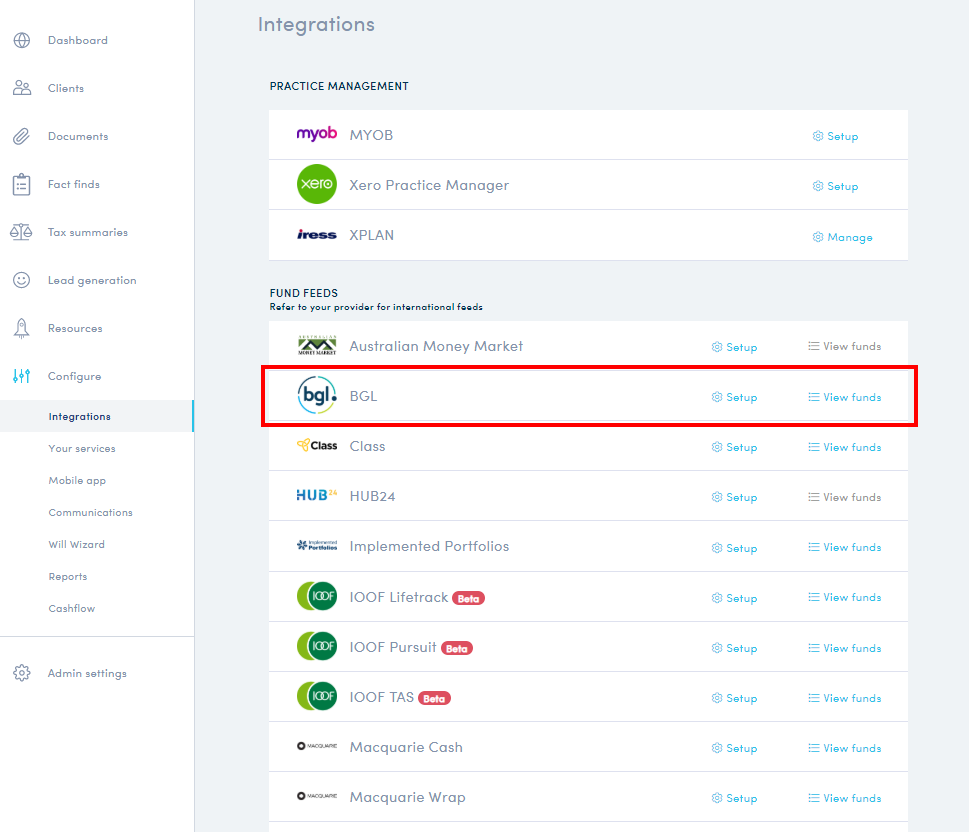Click the Configure sliders icon
The image size is (969, 832).
pyautogui.click(x=22, y=376)
